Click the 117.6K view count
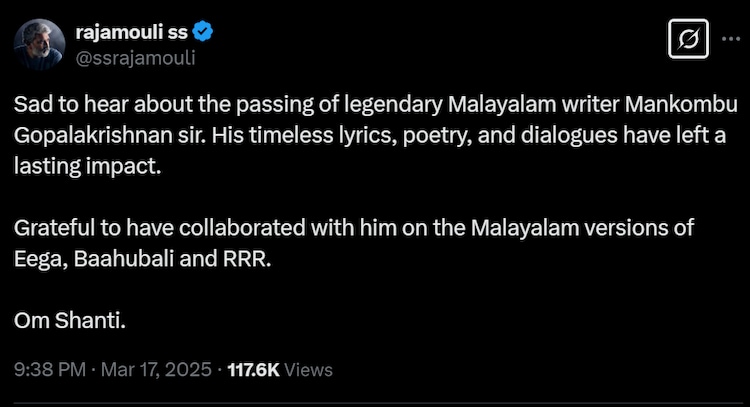This screenshot has width=750, height=407. [254, 370]
